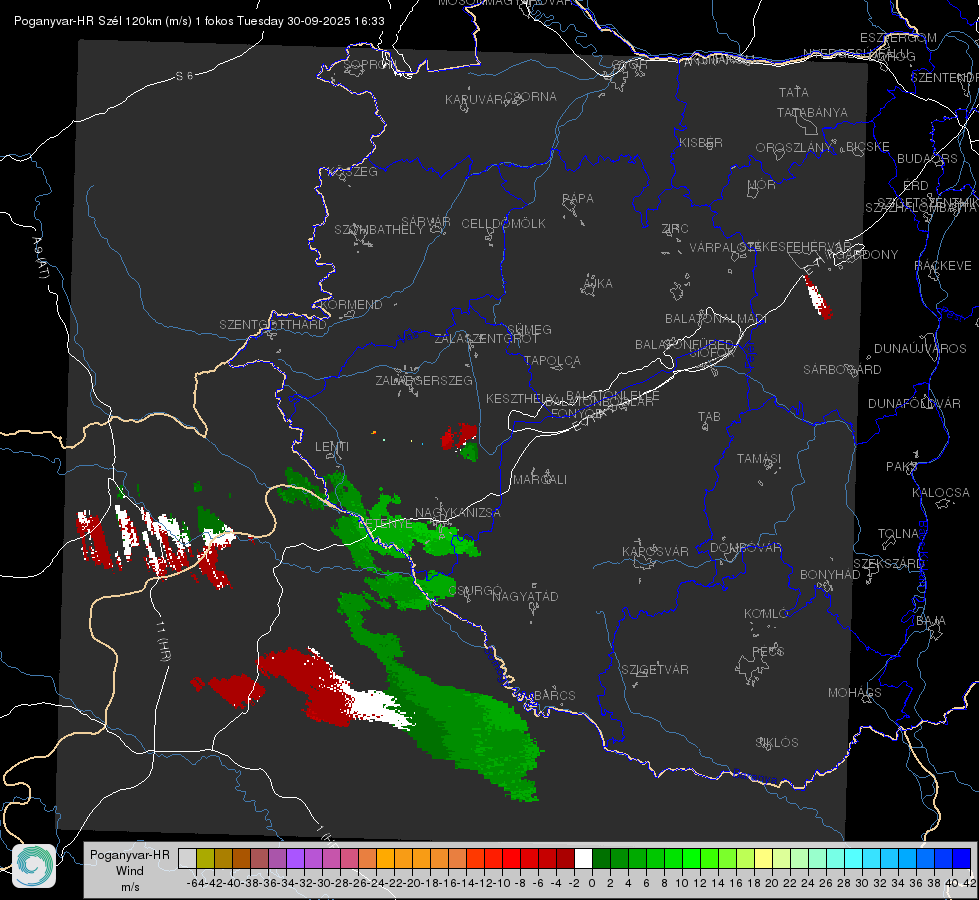Viewport: 979px width, 900px height.
Task: Select the TAB town label
Action: (x=709, y=417)
